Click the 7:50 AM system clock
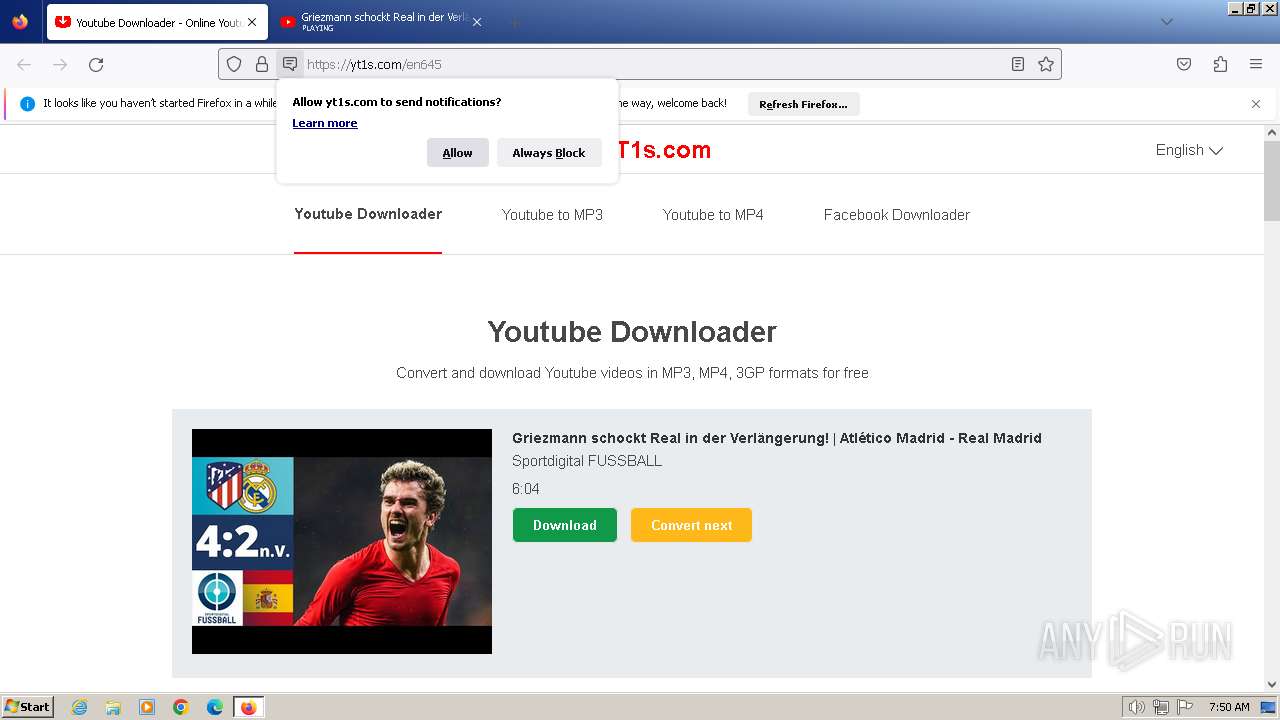1280x720 pixels. [x=1229, y=707]
